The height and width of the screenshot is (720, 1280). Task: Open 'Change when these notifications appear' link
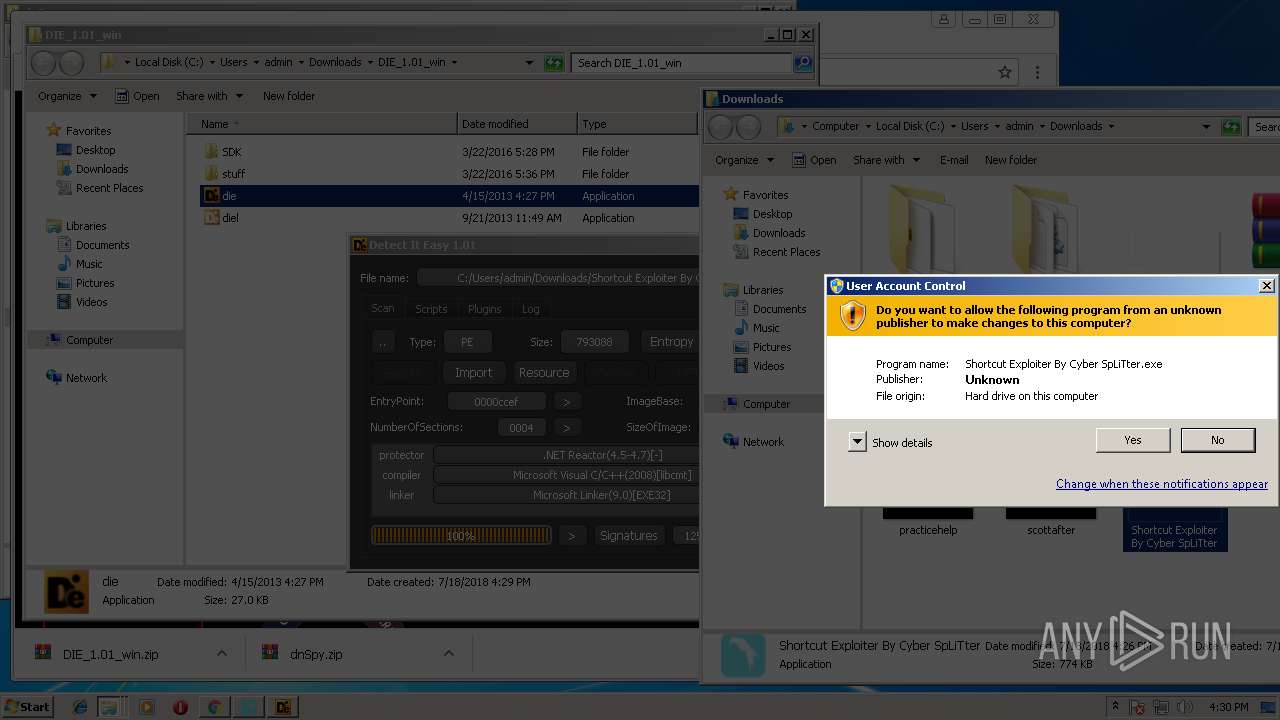click(x=1162, y=484)
